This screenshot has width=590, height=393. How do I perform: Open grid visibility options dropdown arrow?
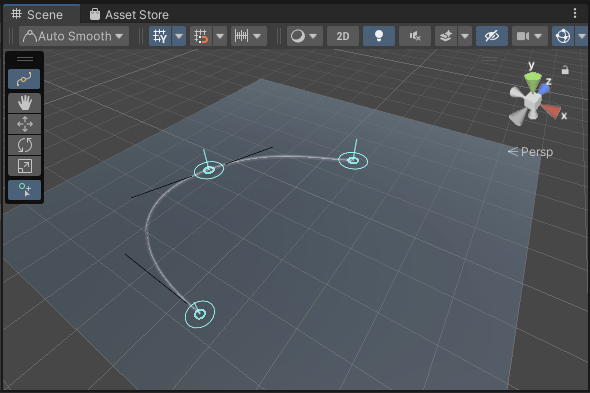tap(179, 36)
